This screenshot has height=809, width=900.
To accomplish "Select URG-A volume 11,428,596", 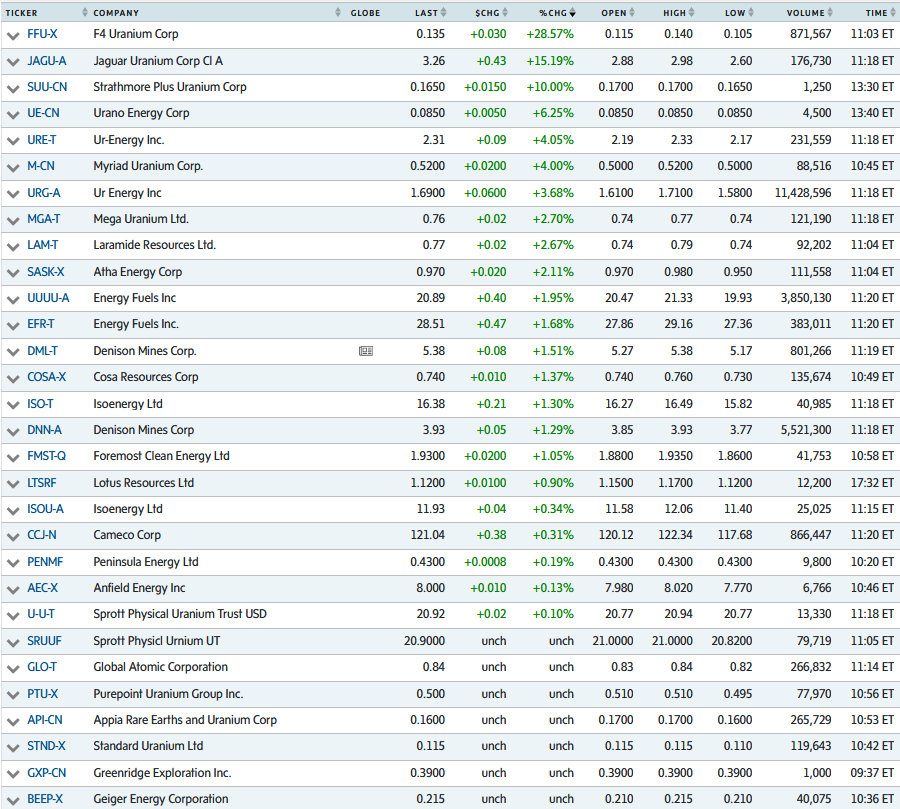I will coord(803,193).
